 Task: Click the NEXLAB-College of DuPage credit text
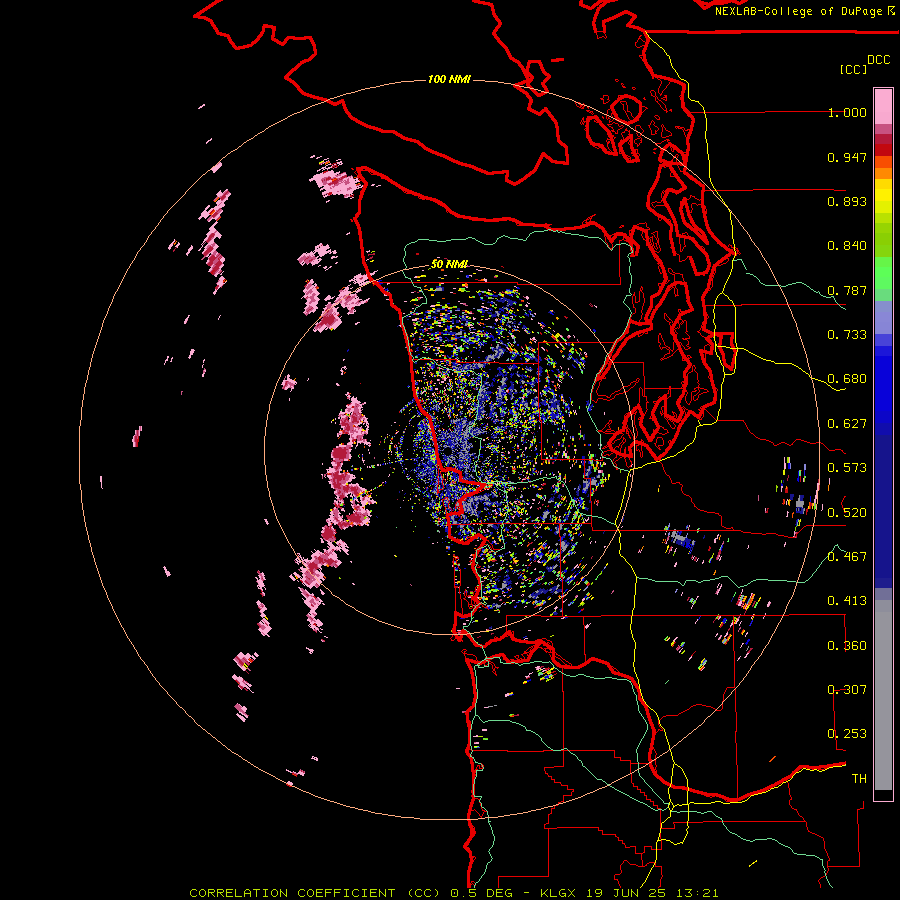click(x=804, y=11)
